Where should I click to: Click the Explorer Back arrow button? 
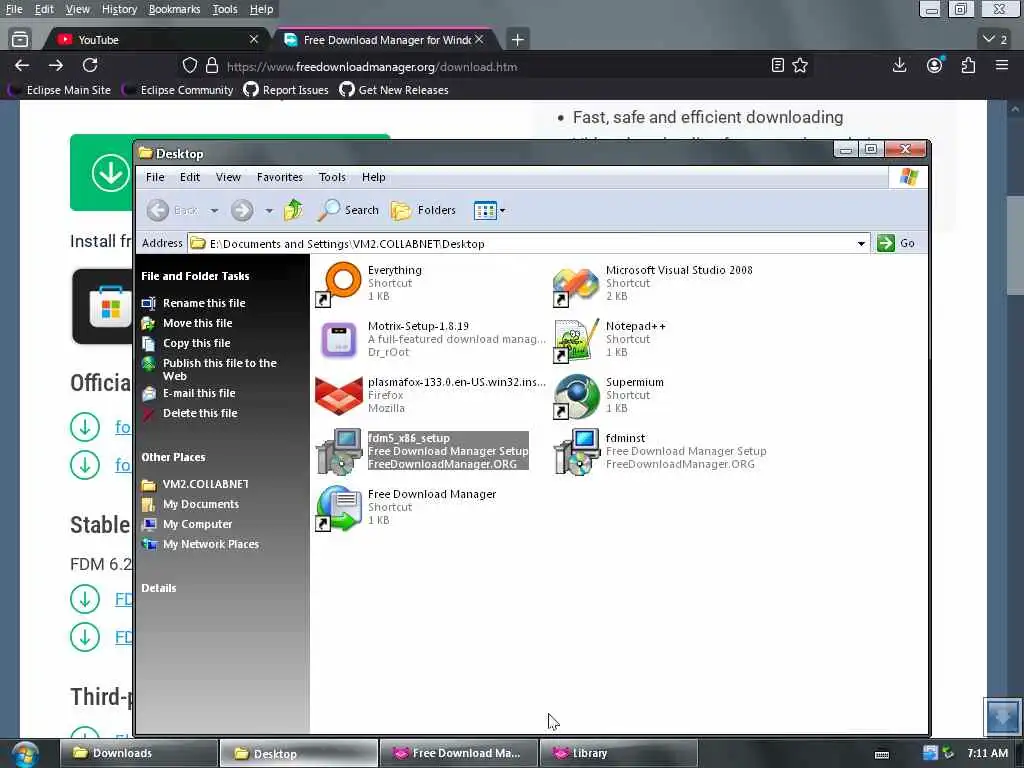coord(157,210)
